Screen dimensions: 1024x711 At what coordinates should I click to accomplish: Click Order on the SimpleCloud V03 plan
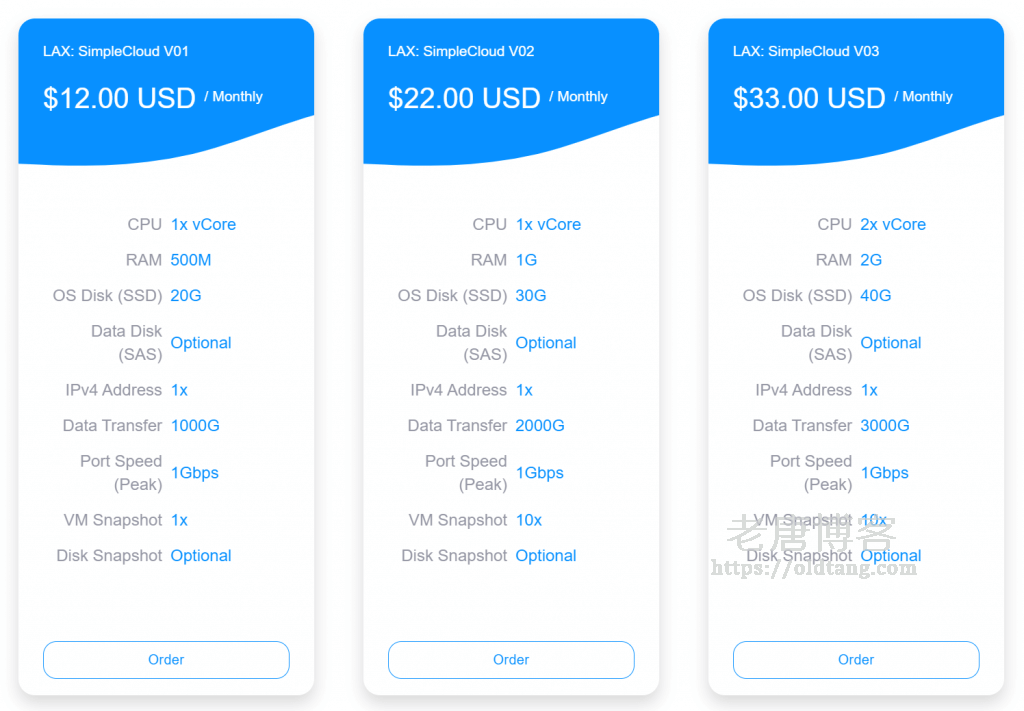click(x=855, y=660)
